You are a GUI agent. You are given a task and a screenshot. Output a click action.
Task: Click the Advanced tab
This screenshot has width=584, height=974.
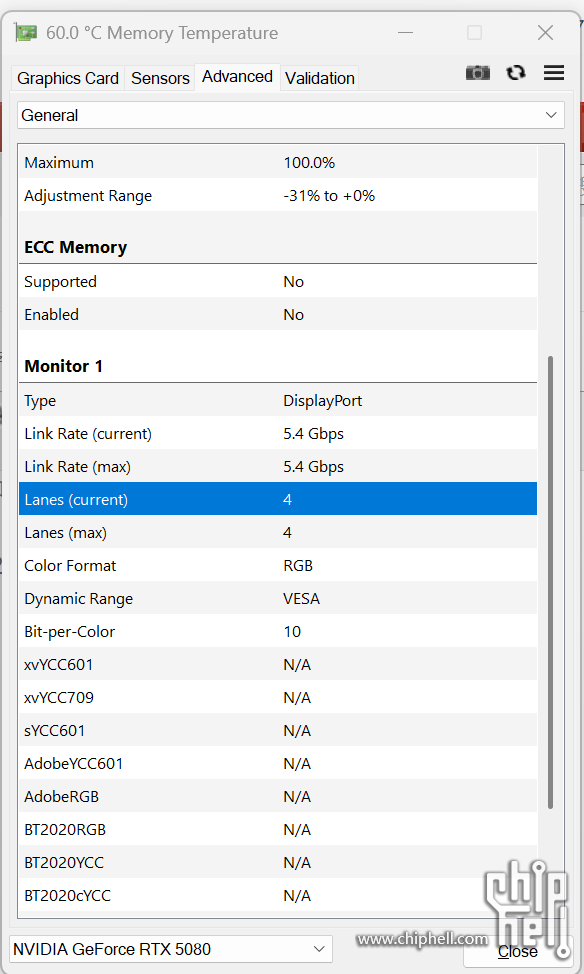237,76
